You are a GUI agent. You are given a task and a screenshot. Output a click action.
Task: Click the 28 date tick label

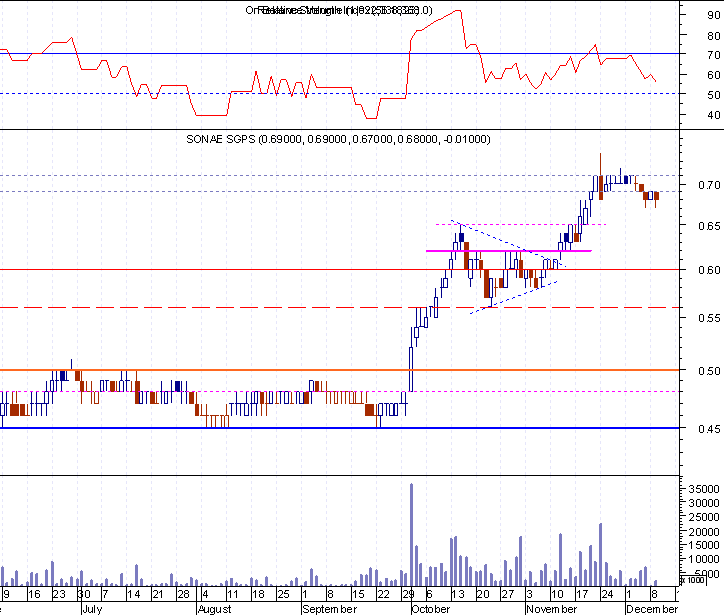click(x=183, y=594)
